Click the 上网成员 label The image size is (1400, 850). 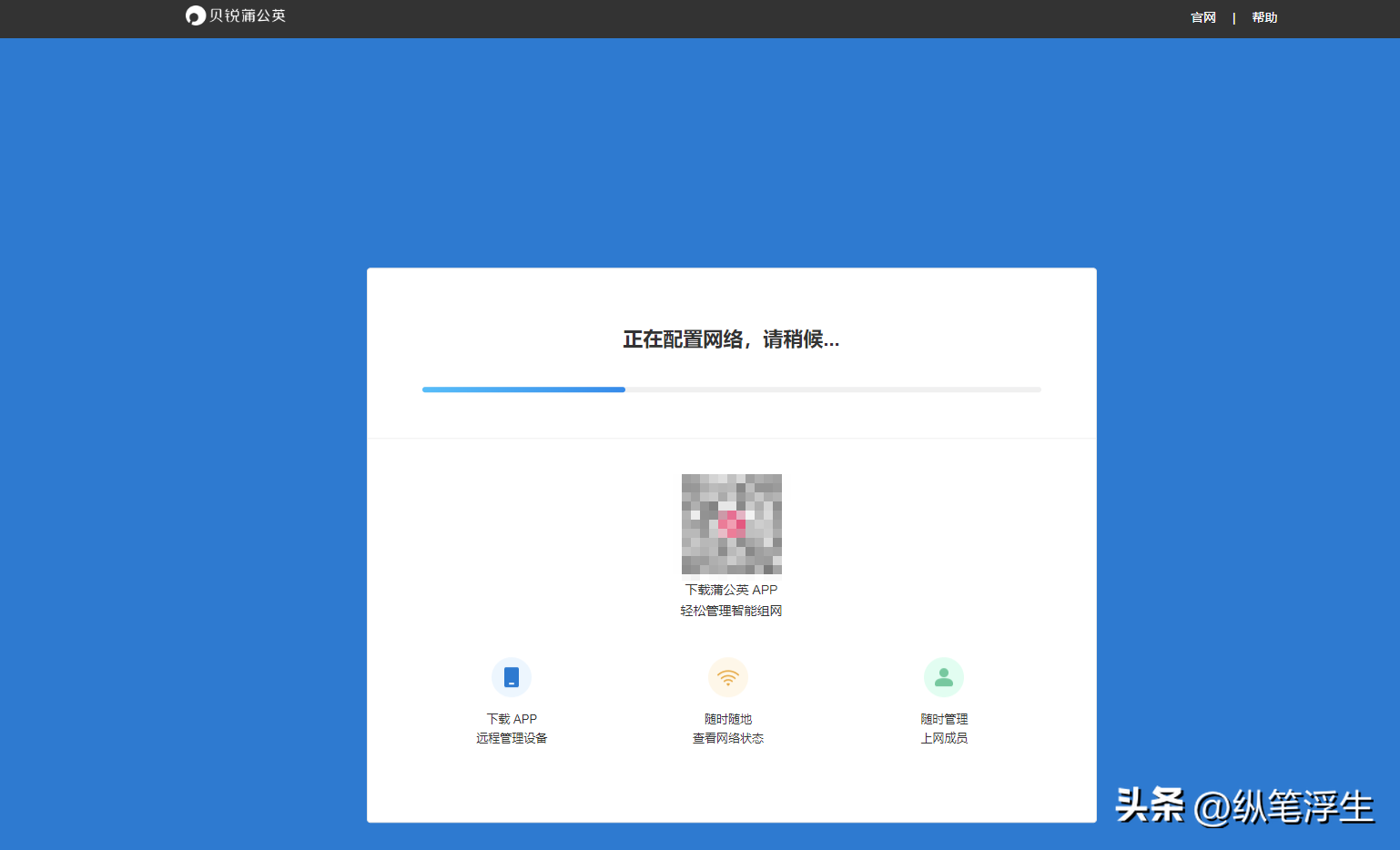[944, 738]
